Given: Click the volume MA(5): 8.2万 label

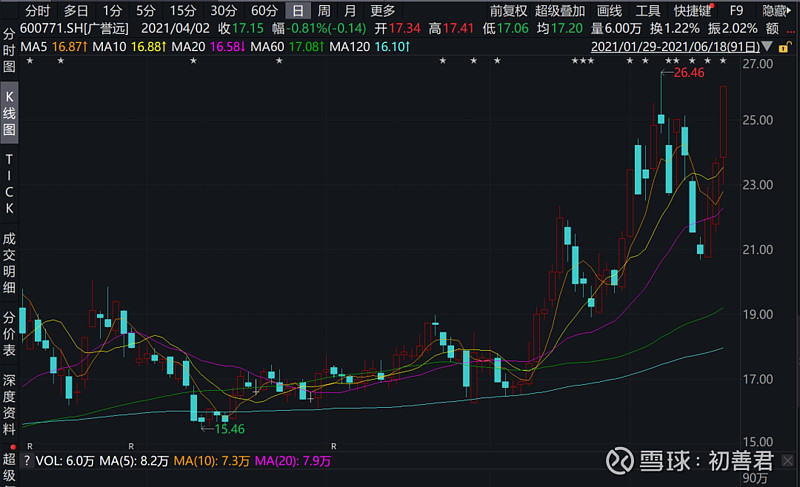Looking at the screenshot, I should 134,461.
